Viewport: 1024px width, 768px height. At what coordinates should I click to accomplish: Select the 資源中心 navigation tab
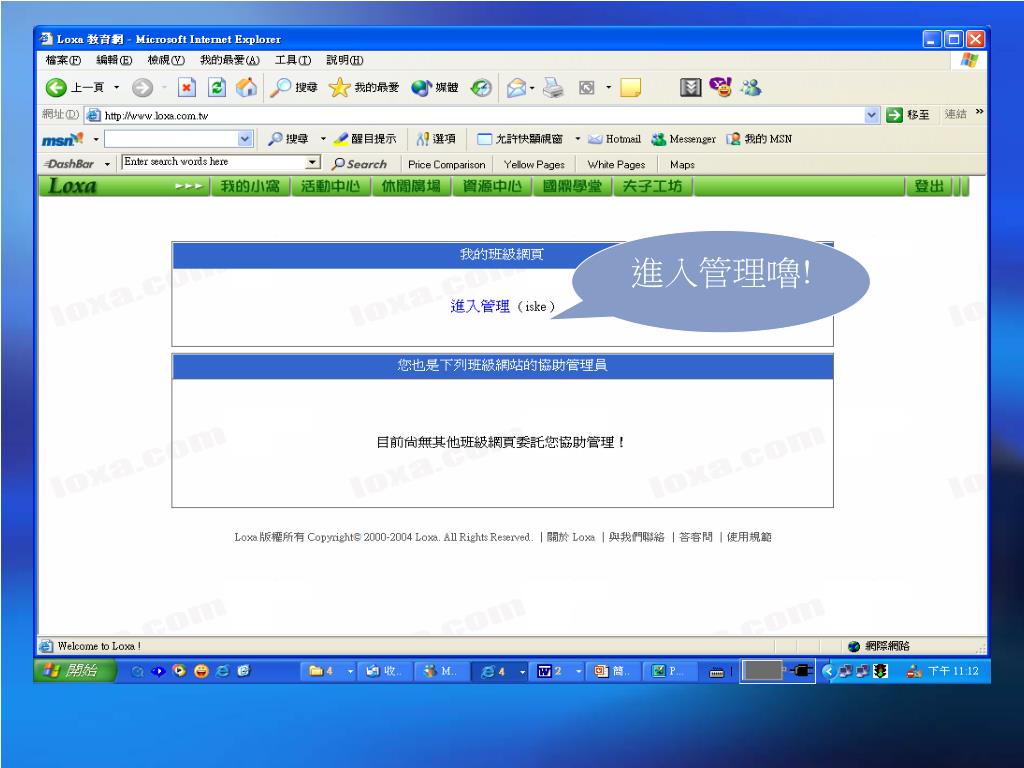492,186
